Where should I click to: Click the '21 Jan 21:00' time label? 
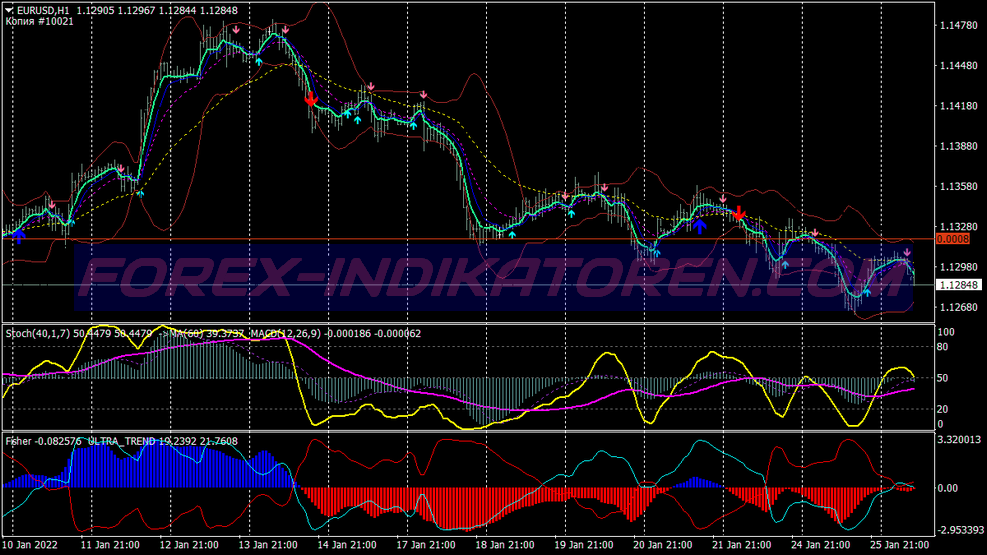741,545
